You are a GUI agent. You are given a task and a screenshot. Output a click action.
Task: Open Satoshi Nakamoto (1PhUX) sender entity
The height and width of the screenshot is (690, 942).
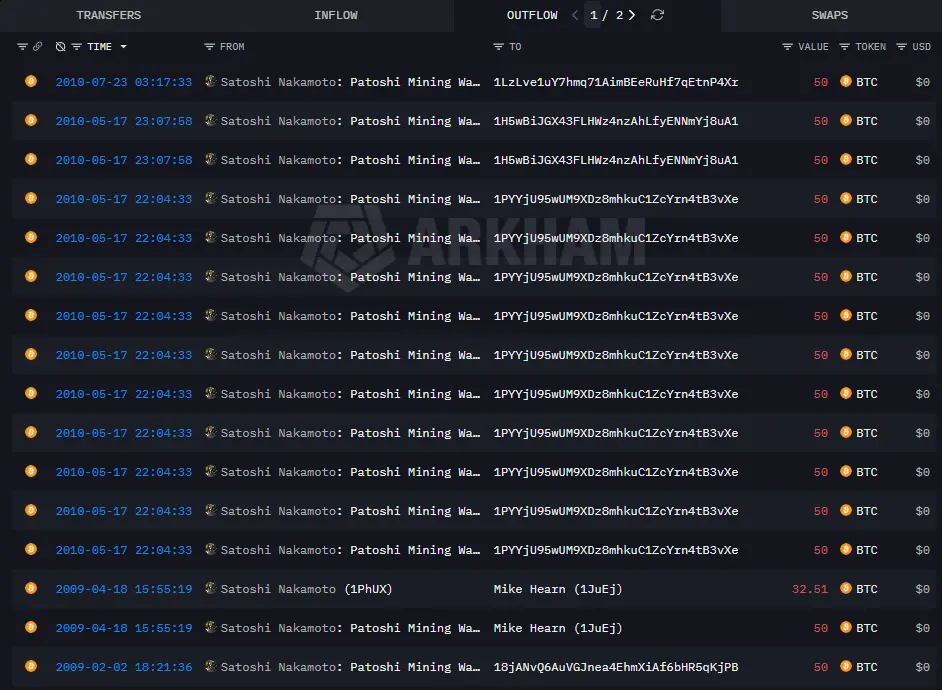click(x=306, y=589)
